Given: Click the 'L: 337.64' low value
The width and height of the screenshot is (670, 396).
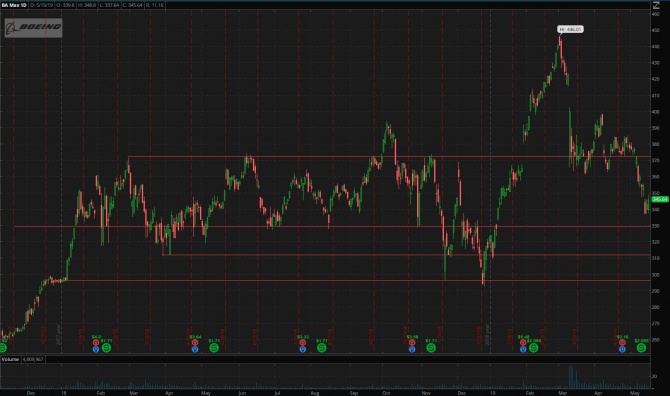Looking at the screenshot, I should pos(109,5).
